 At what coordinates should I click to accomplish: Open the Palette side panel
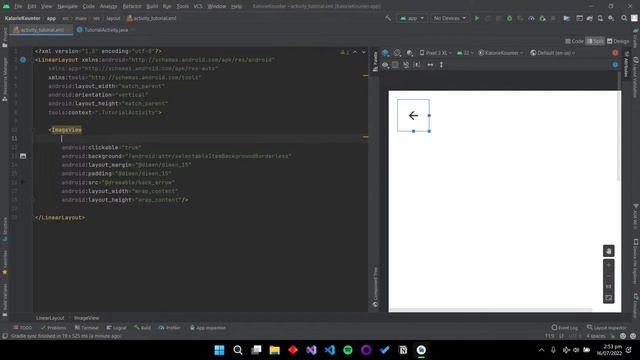pyautogui.click(x=375, y=61)
